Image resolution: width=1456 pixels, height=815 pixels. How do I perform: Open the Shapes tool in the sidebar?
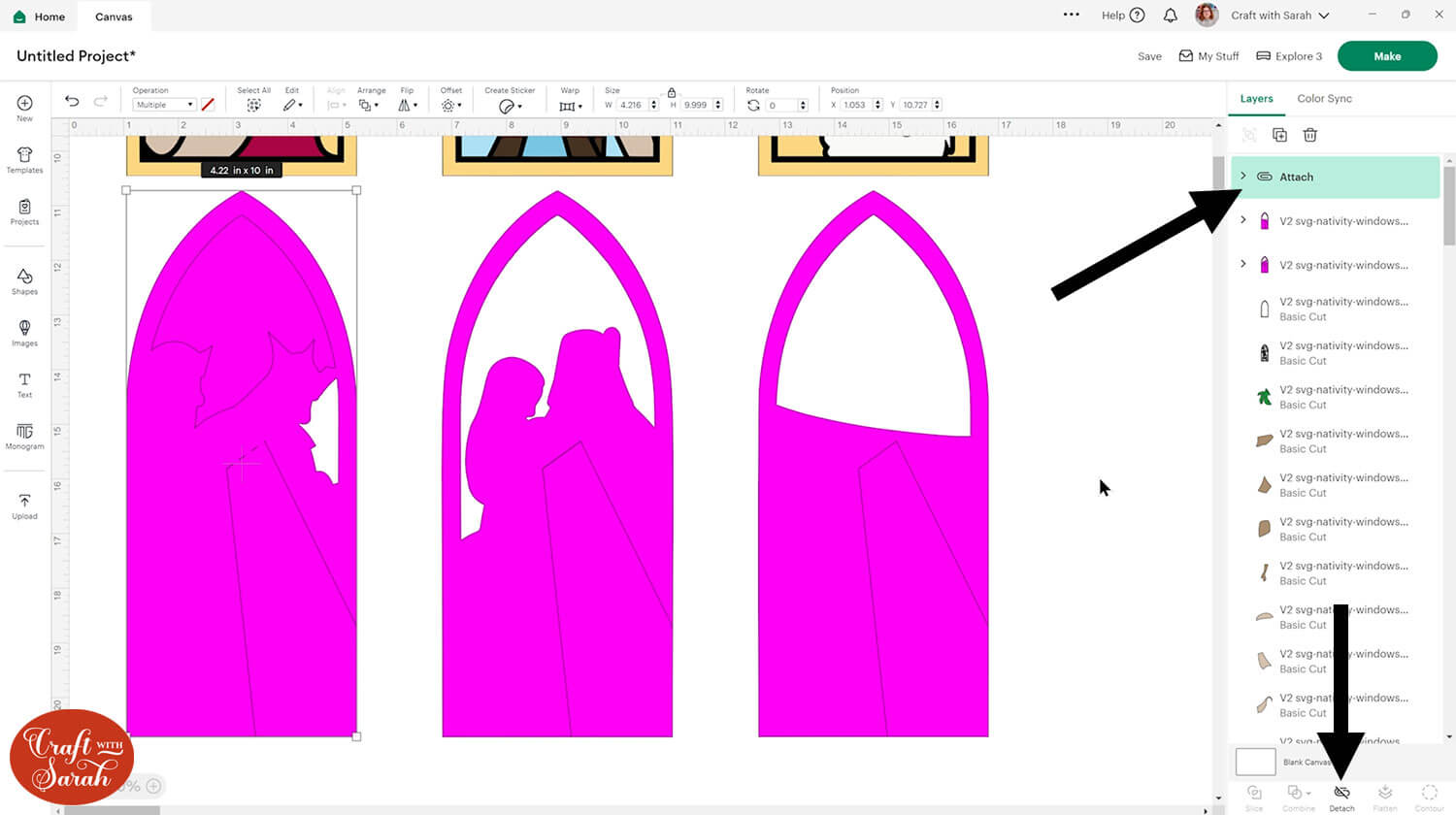pos(24,280)
